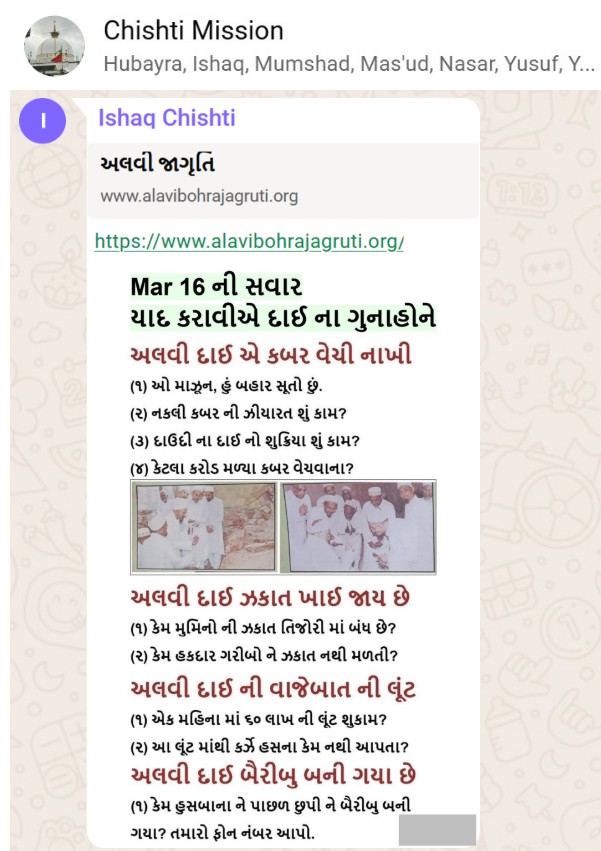Open the left photo of men at a grave
601x851 pixels.
pos(206,527)
